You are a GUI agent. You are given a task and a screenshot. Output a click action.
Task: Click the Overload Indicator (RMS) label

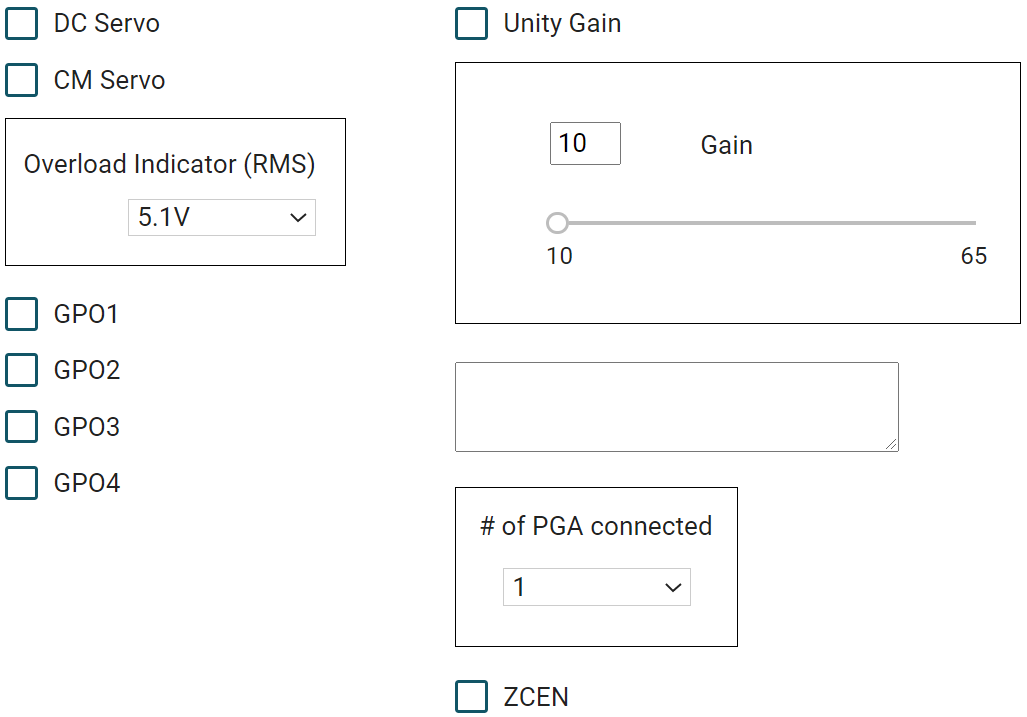[x=169, y=164]
